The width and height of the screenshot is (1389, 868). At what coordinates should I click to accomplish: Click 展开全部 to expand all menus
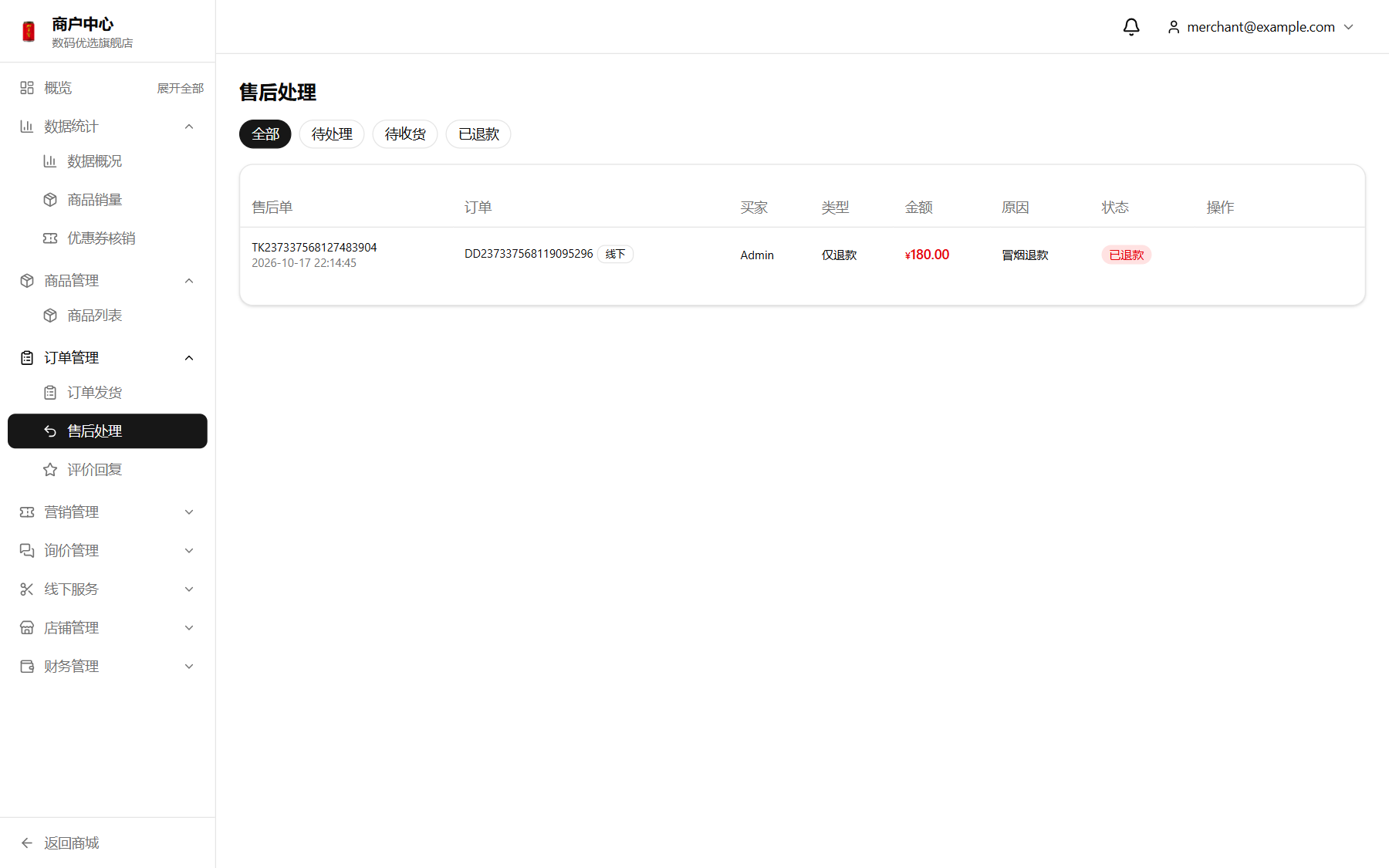click(x=181, y=88)
